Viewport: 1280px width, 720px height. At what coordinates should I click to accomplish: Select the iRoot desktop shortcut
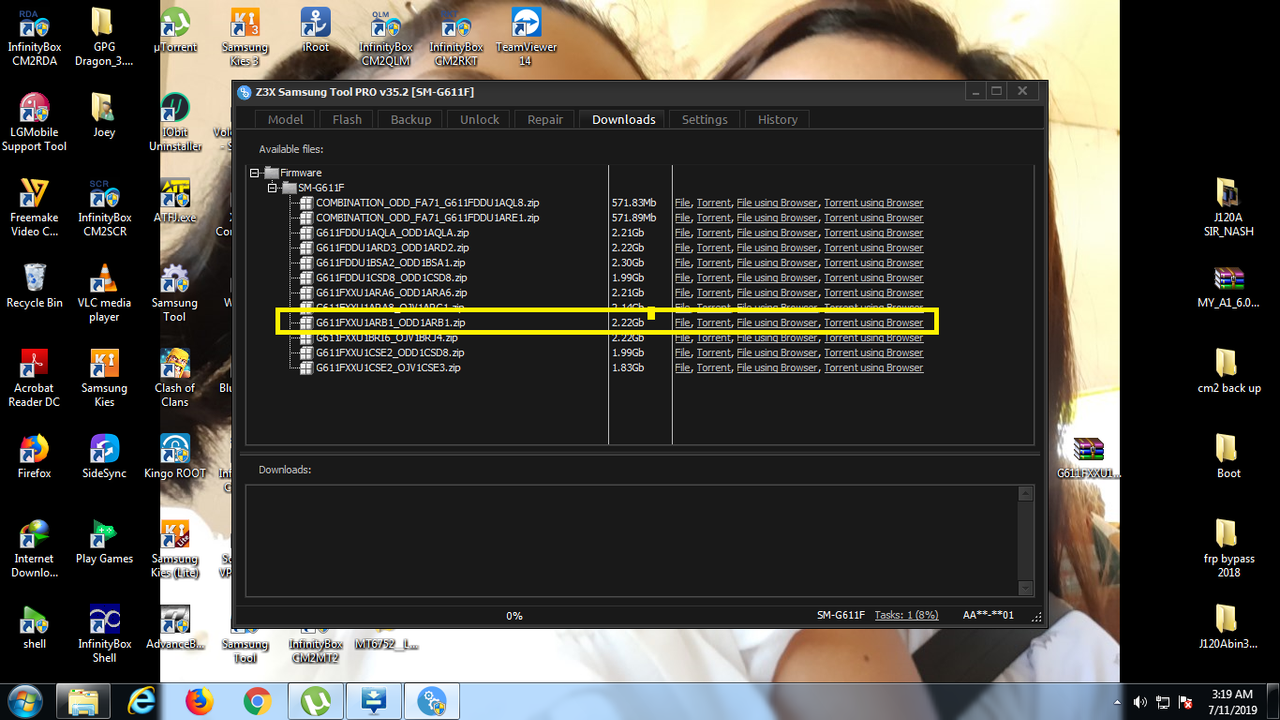(x=316, y=31)
